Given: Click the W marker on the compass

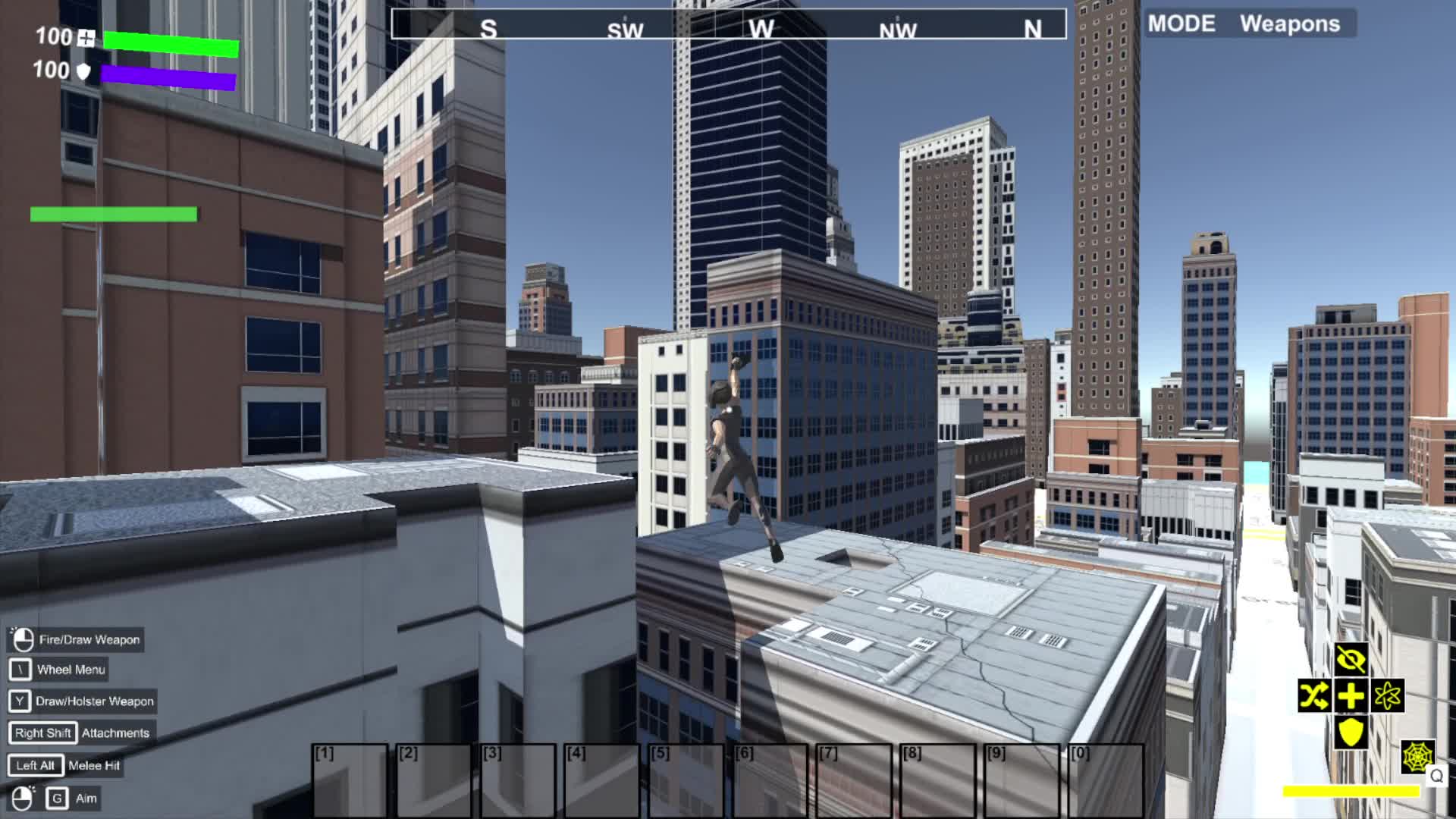Looking at the screenshot, I should pos(761,29).
